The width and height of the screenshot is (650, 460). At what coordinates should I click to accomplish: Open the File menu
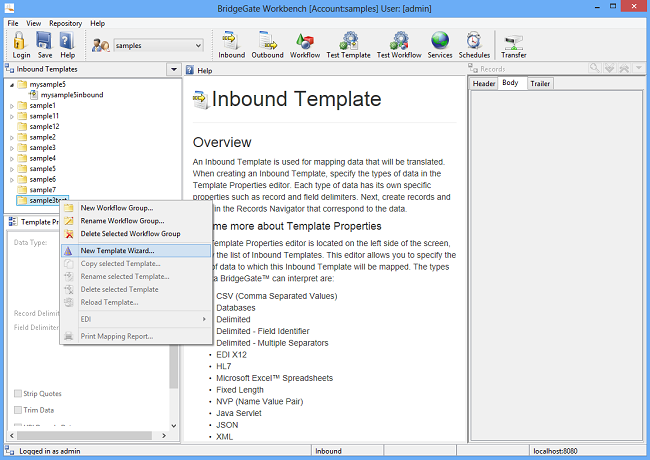[x=13, y=23]
